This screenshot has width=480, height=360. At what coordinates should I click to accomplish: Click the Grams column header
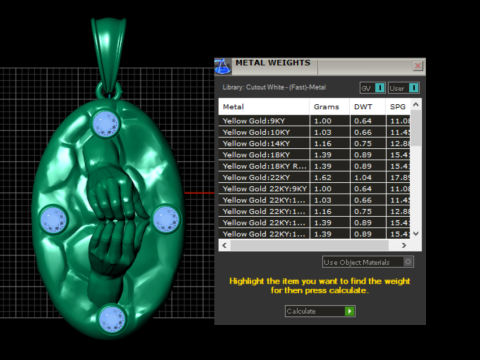[330, 107]
